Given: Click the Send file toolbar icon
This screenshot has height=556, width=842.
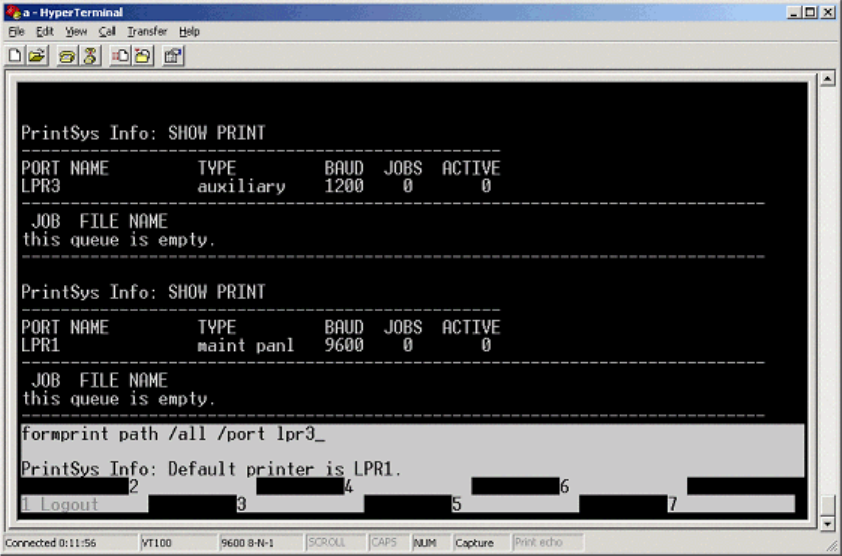Looking at the screenshot, I should click(120, 56).
